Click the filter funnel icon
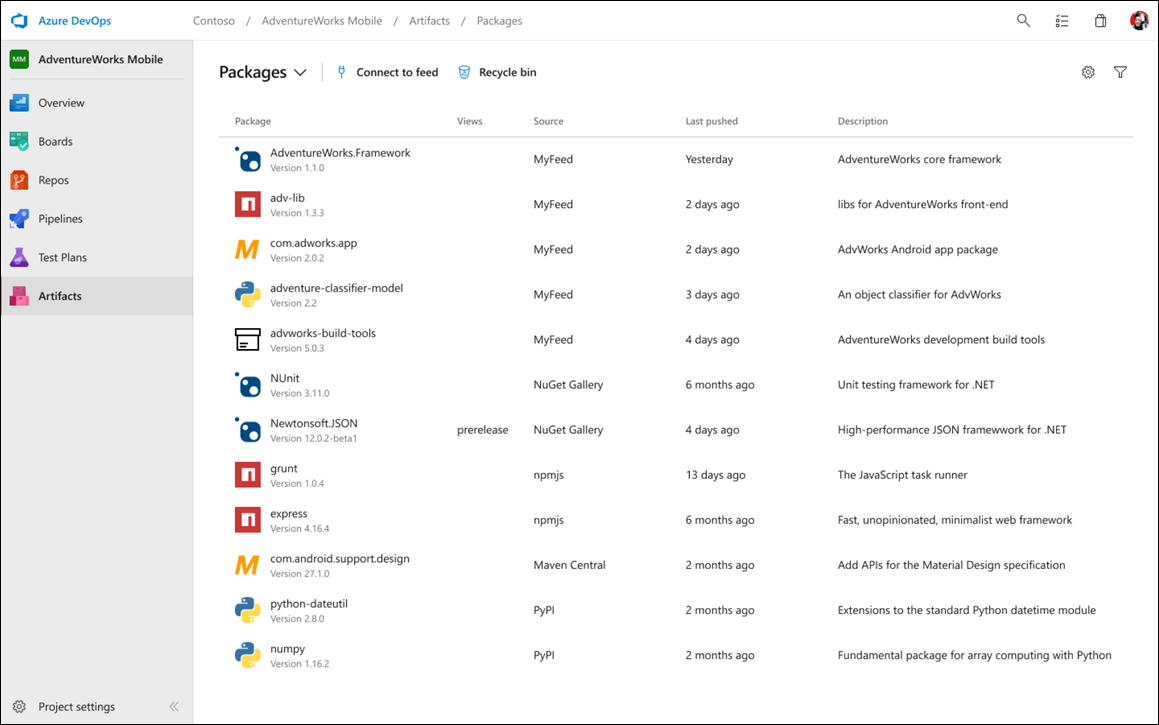This screenshot has height=725, width=1159. pos(1120,72)
